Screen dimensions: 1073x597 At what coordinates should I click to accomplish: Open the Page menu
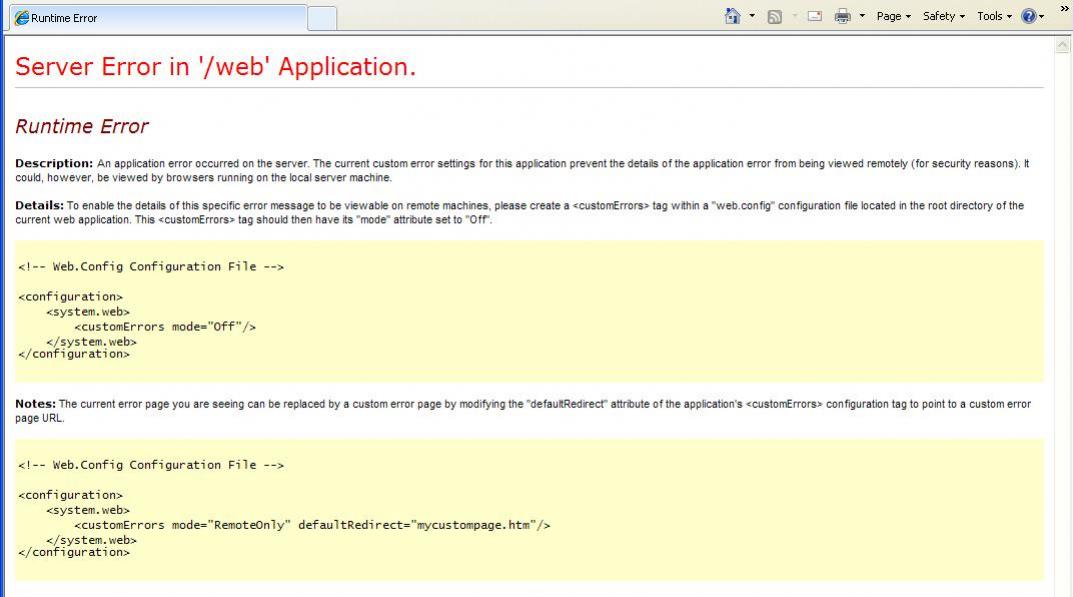pyautogui.click(x=893, y=16)
